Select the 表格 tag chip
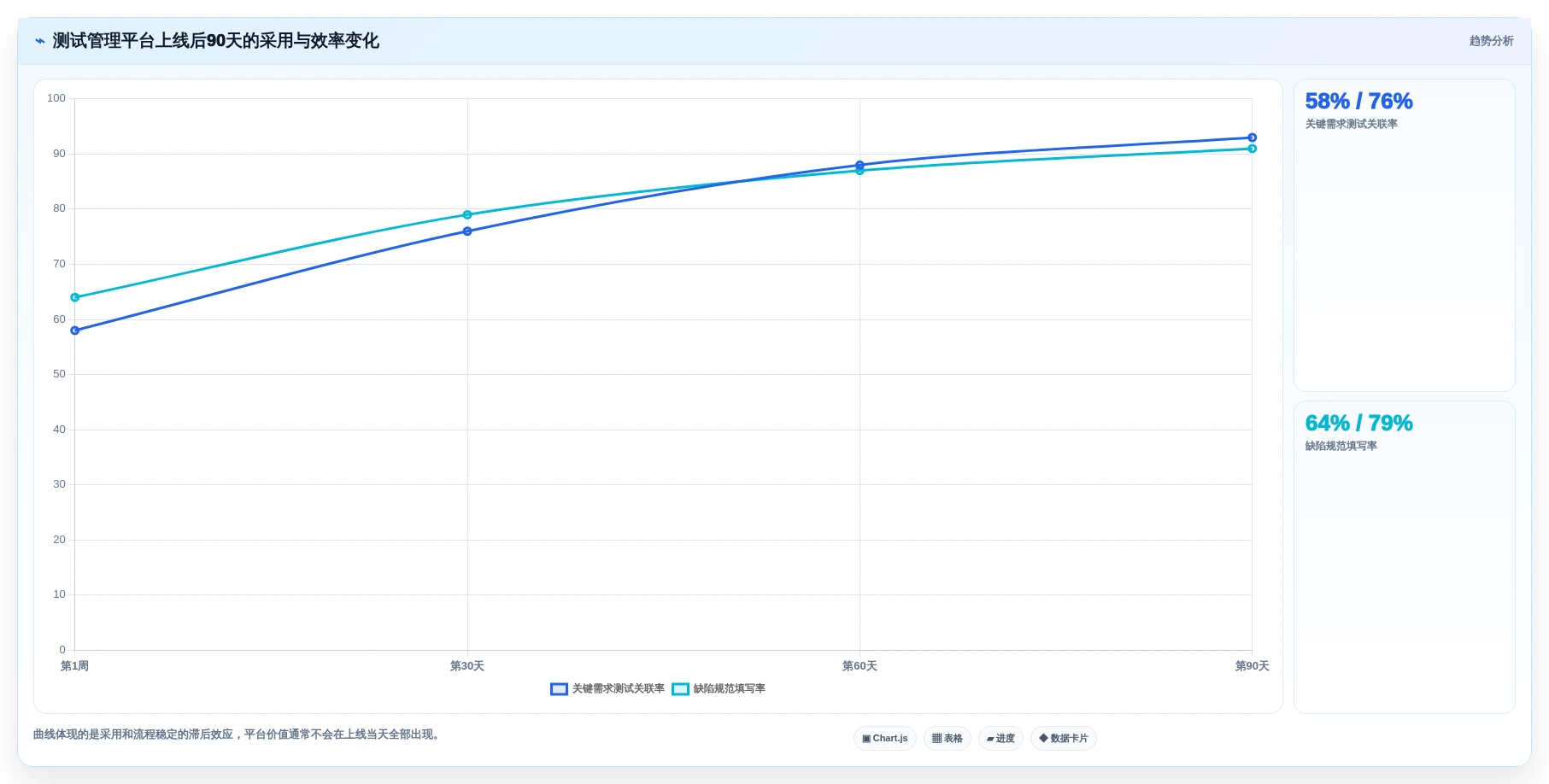Image resolution: width=1549 pixels, height=784 pixels. point(948,739)
